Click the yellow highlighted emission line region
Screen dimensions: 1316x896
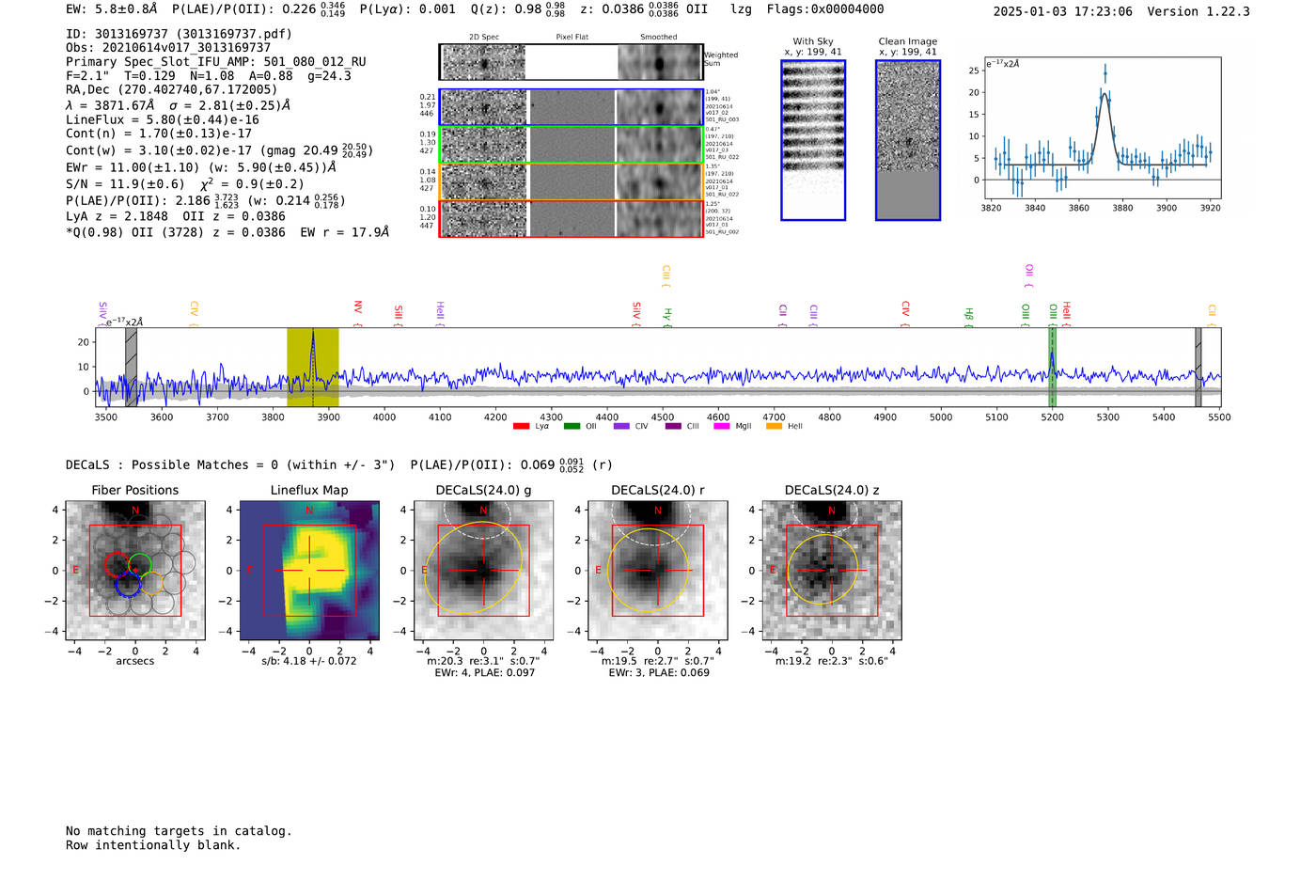pos(313,368)
